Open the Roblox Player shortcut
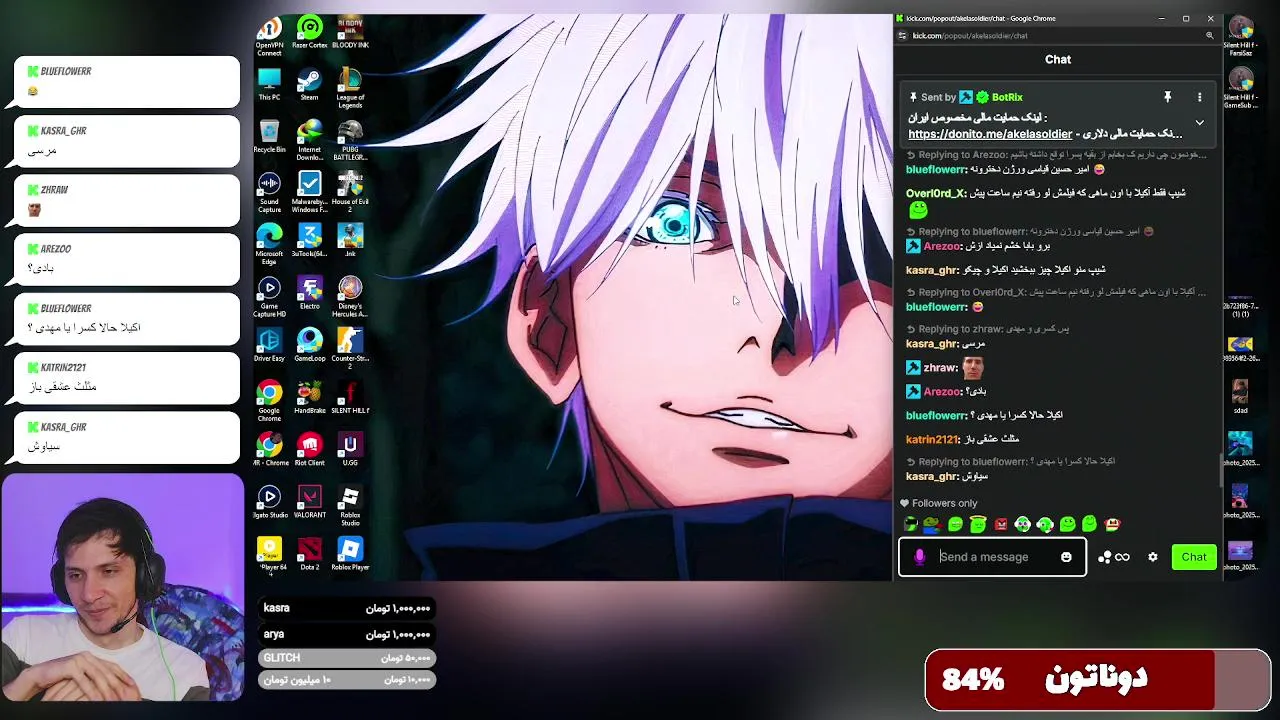 [350, 553]
